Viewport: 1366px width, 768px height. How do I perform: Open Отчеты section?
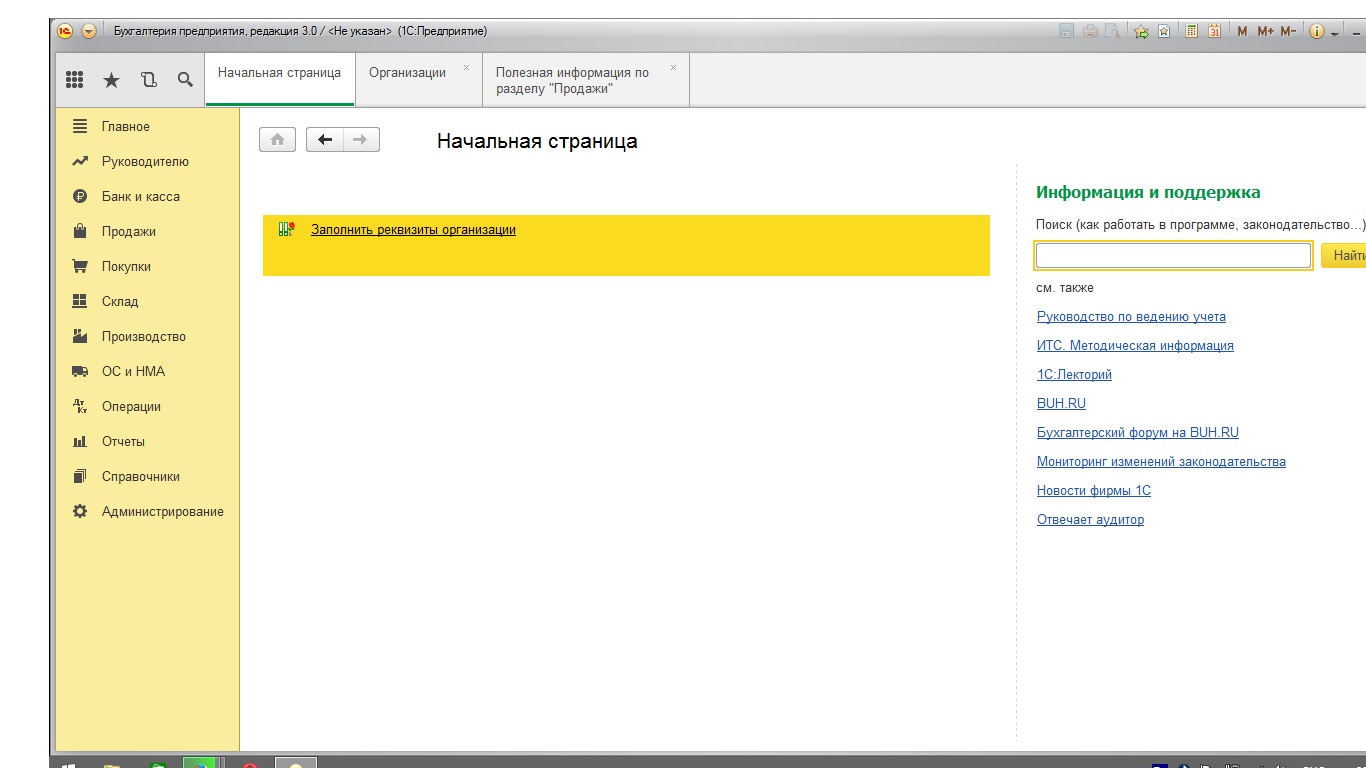point(148,442)
